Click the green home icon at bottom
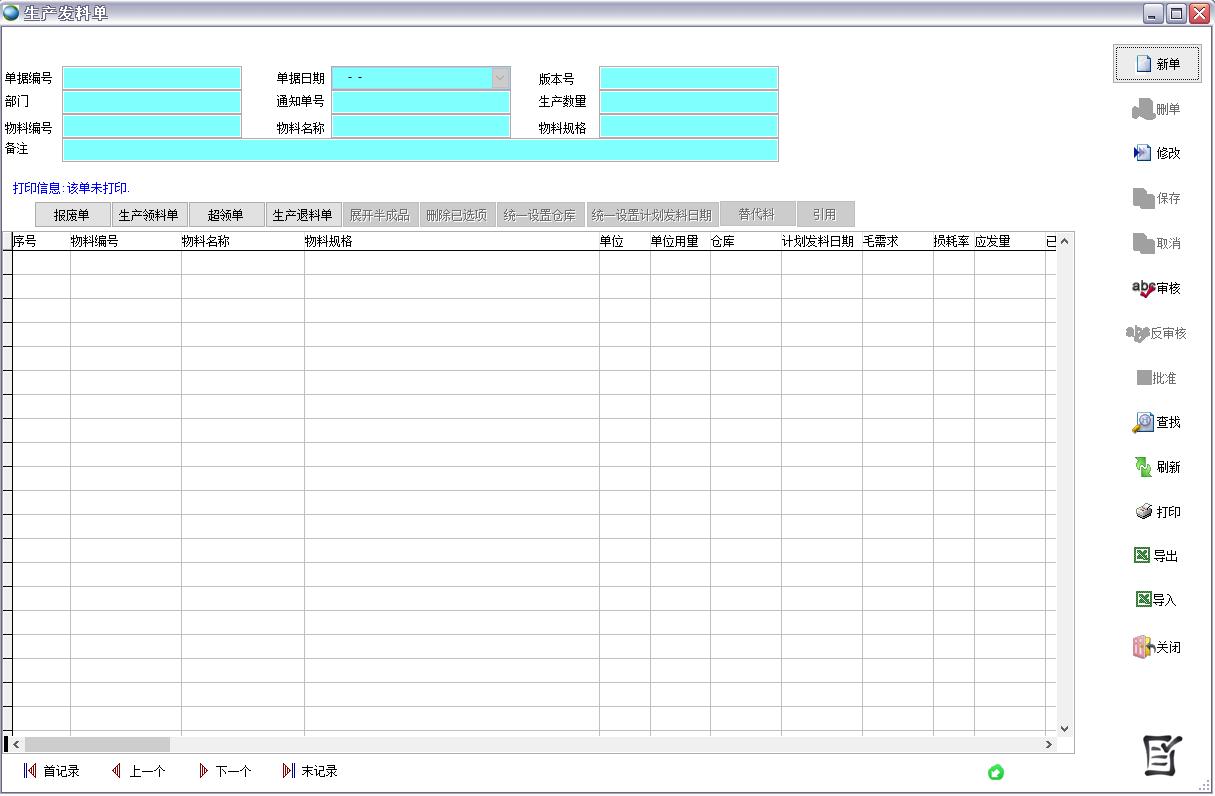 (995, 772)
